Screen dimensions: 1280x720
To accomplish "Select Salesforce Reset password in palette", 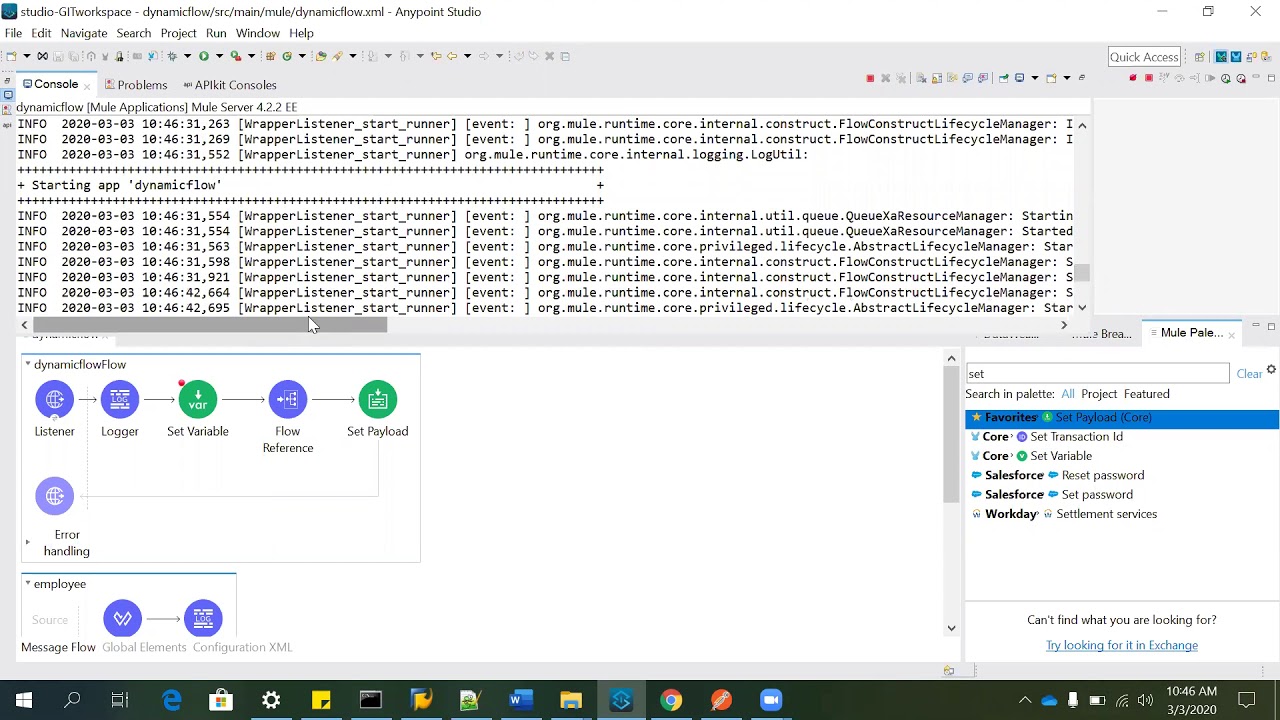I will (1122, 475).
